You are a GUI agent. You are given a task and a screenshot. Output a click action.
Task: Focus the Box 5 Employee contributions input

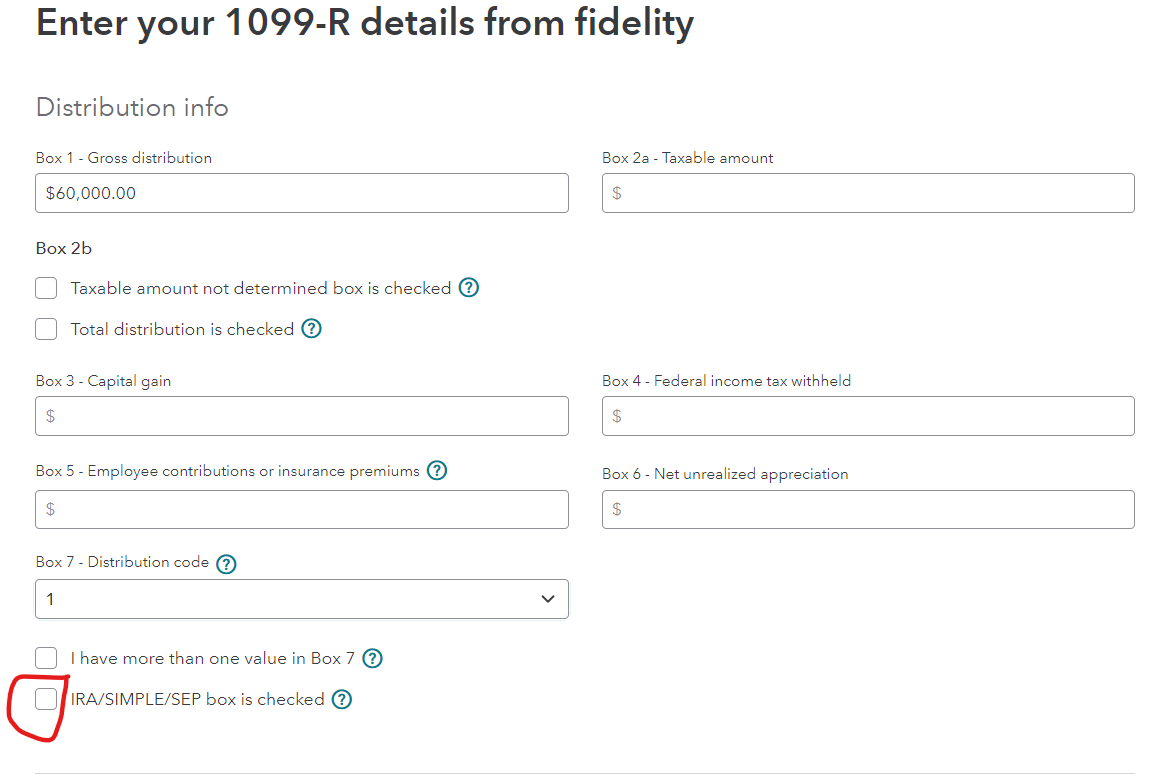coord(301,509)
